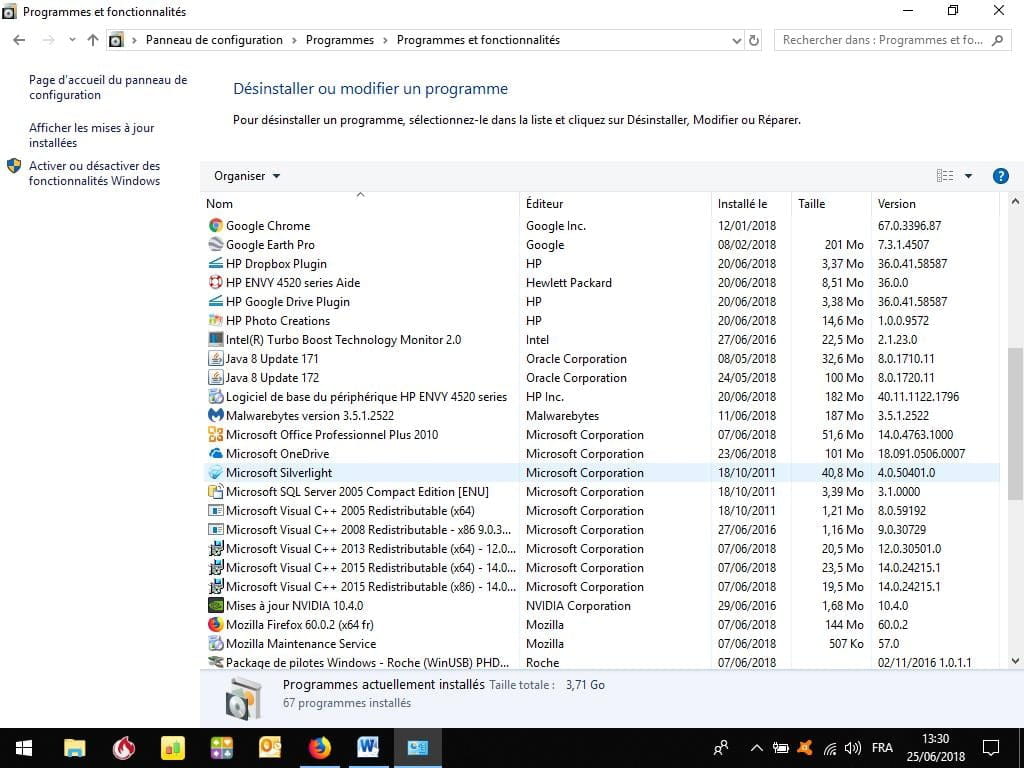Go to Panneau de configuration in breadcrumb
This screenshot has height=768, width=1024.
[214, 40]
